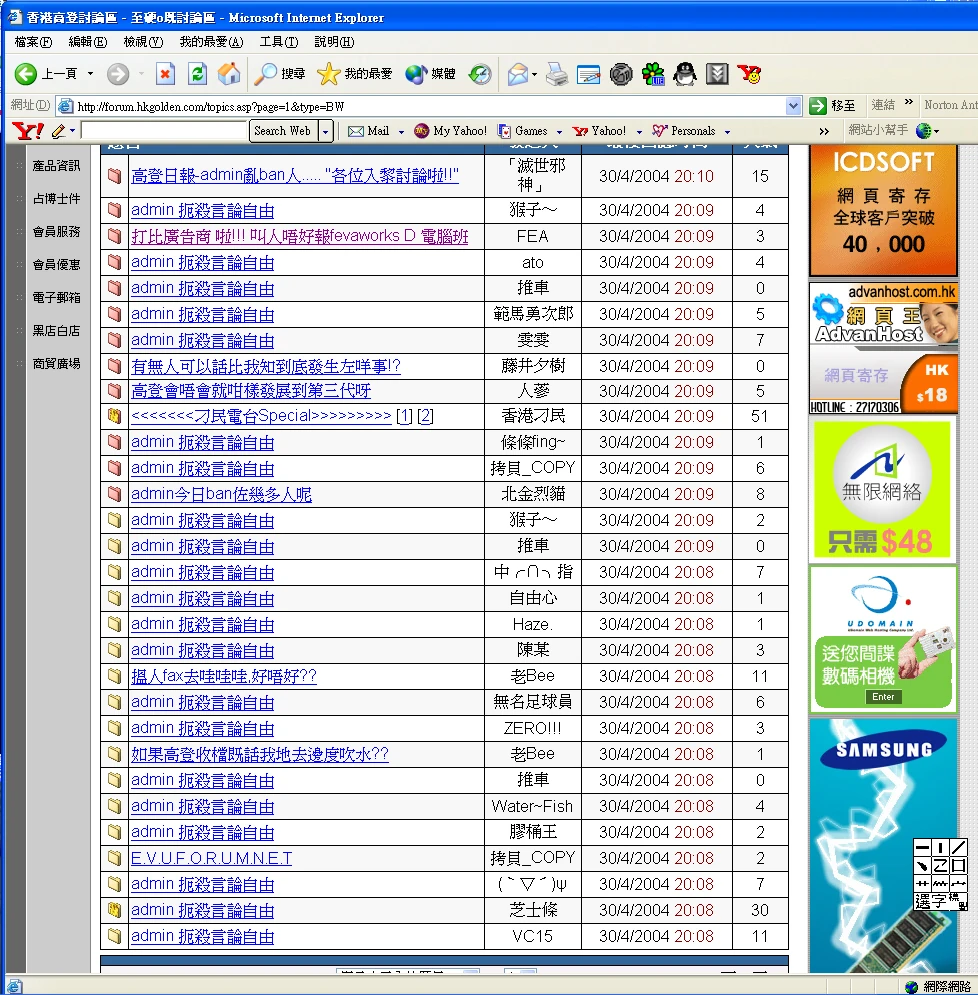Open the 檔案(F) menu

tap(33, 42)
